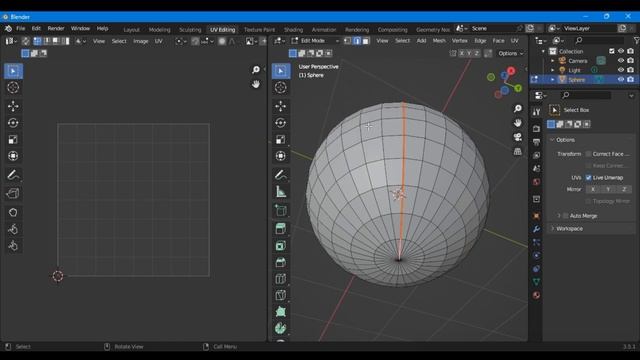Expand the Auto Merge subpanel

point(559,216)
